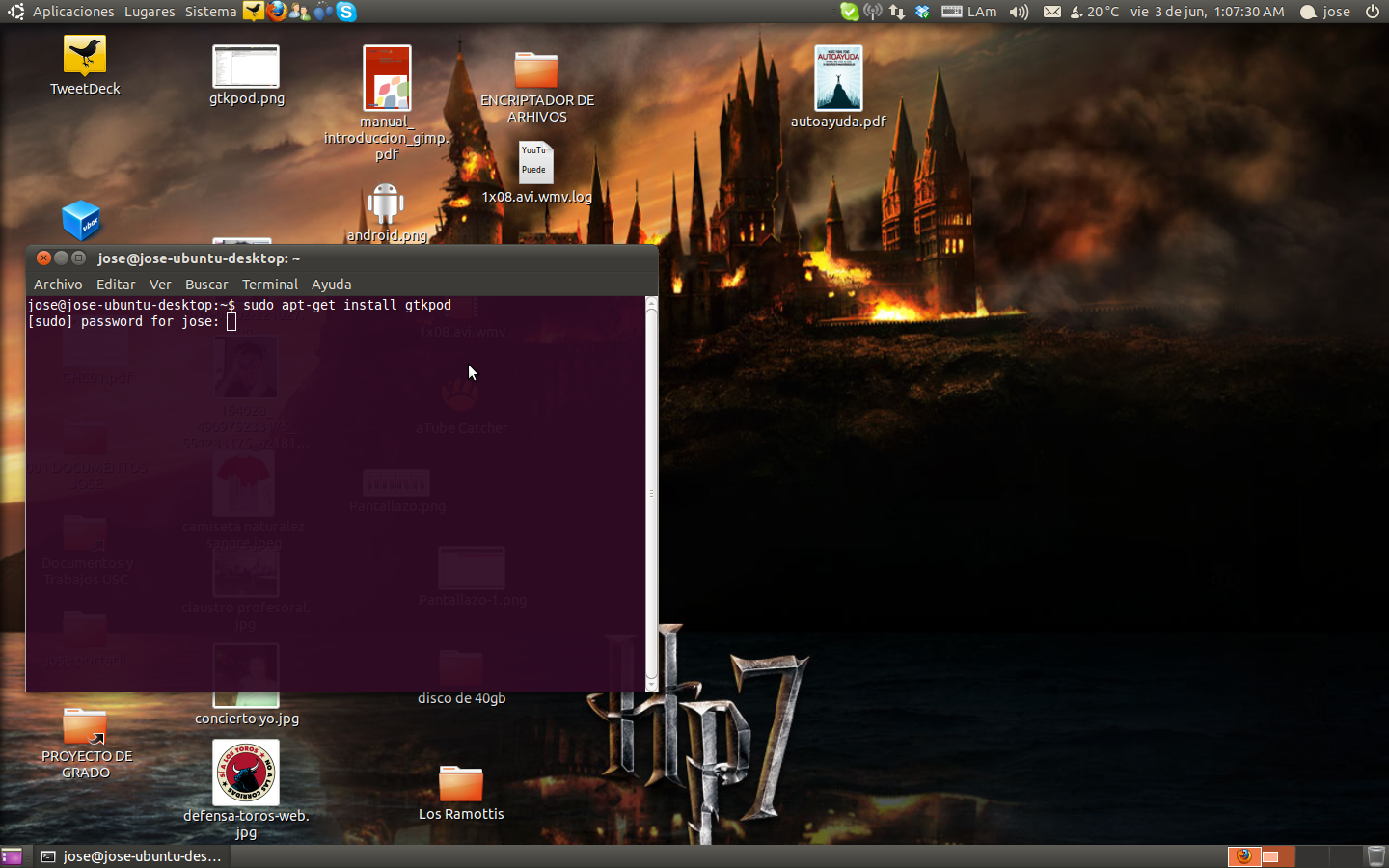1389x868 pixels.
Task: Open Trash applet in bottom panel
Action: (1375, 856)
